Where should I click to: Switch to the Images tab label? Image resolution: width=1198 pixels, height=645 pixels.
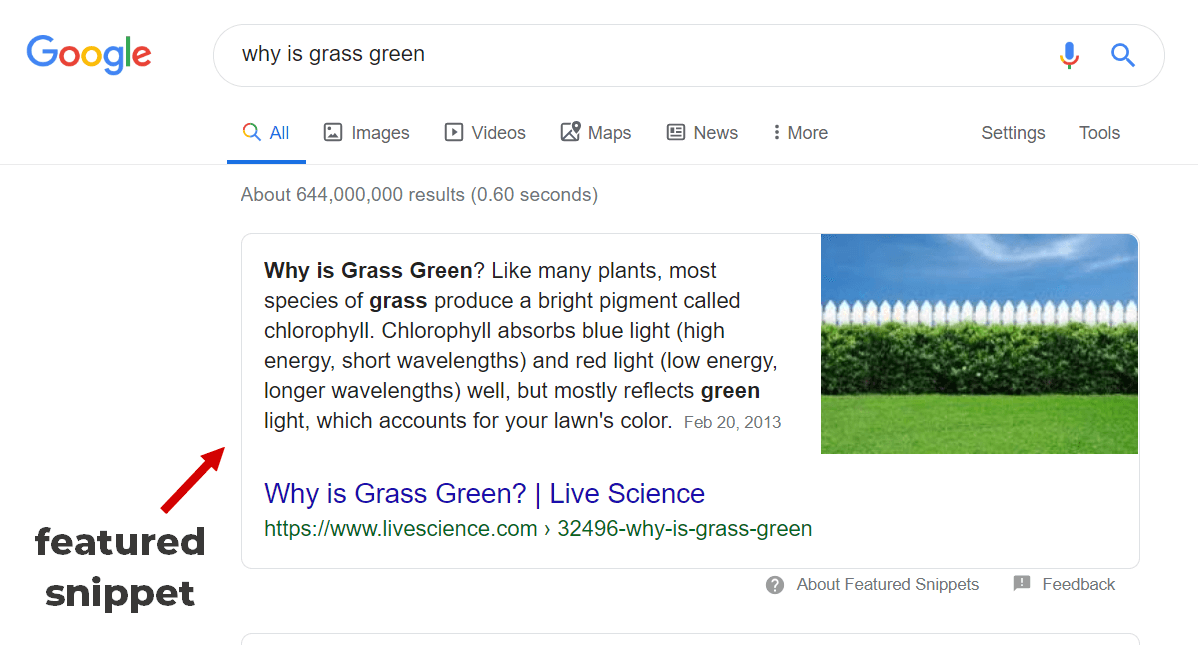(380, 133)
